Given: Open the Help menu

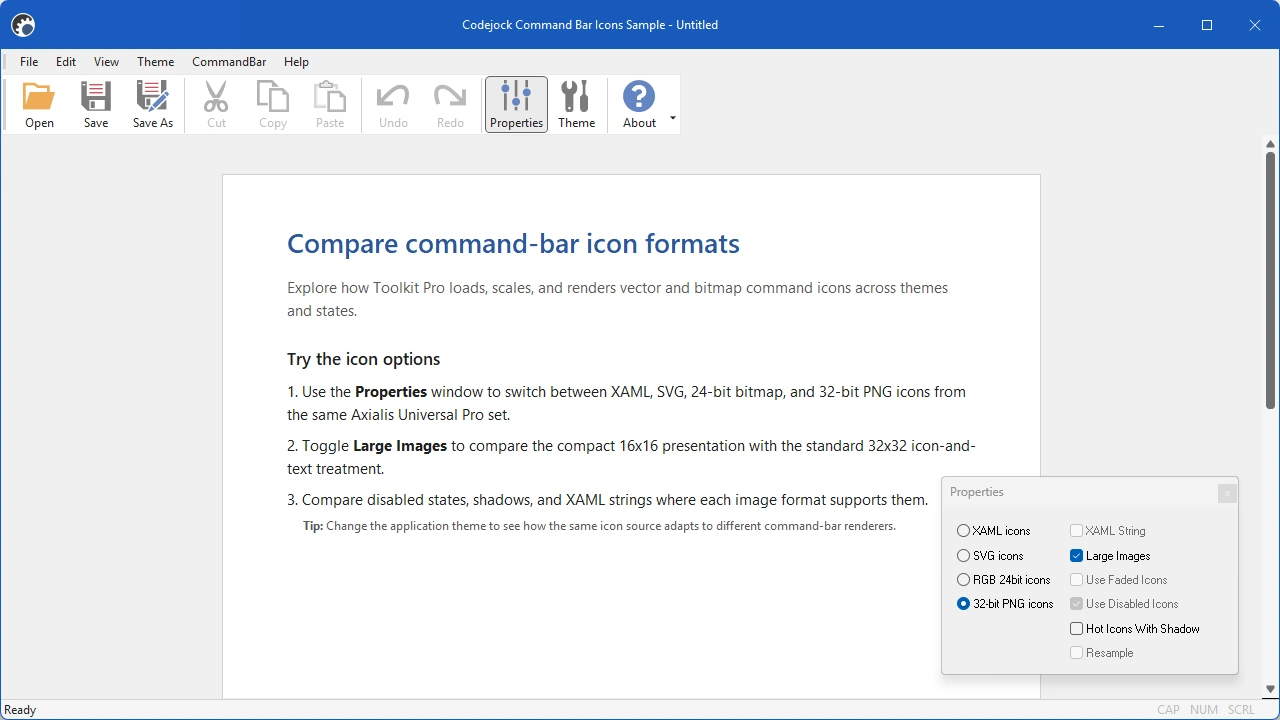Looking at the screenshot, I should pyautogui.click(x=296, y=61).
